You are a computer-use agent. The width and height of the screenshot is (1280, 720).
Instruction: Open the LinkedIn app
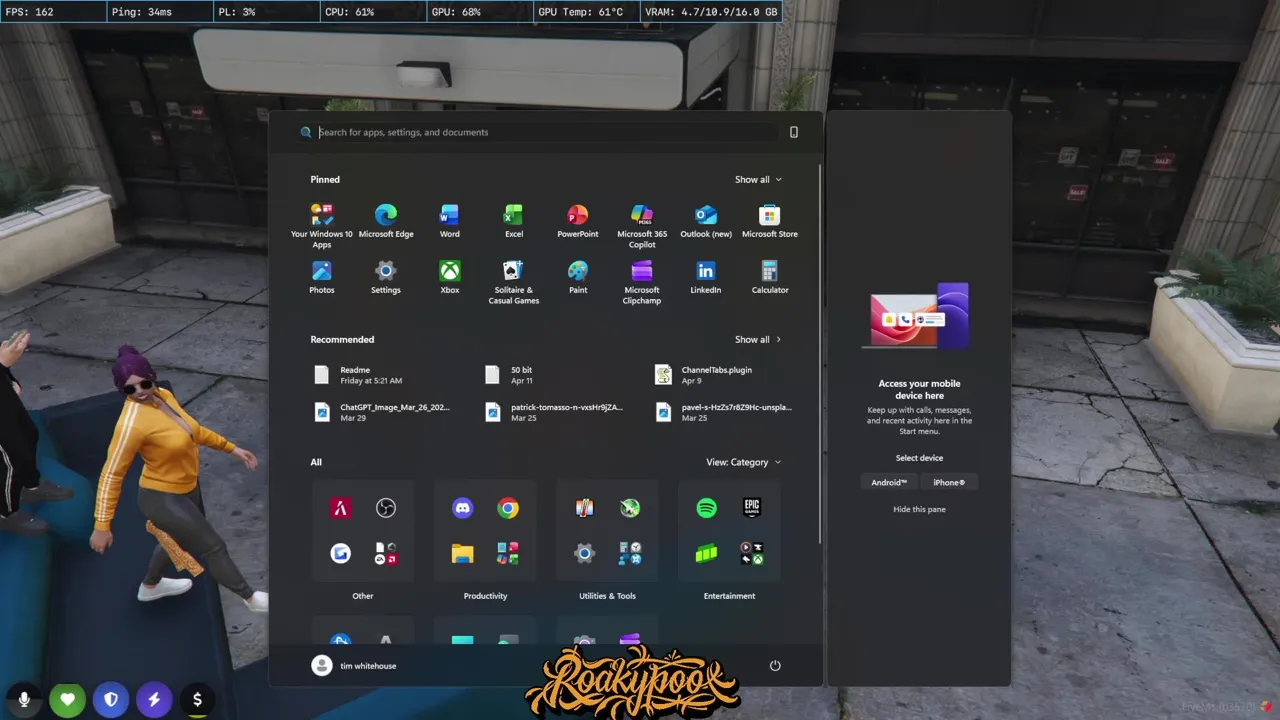pos(705,277)
